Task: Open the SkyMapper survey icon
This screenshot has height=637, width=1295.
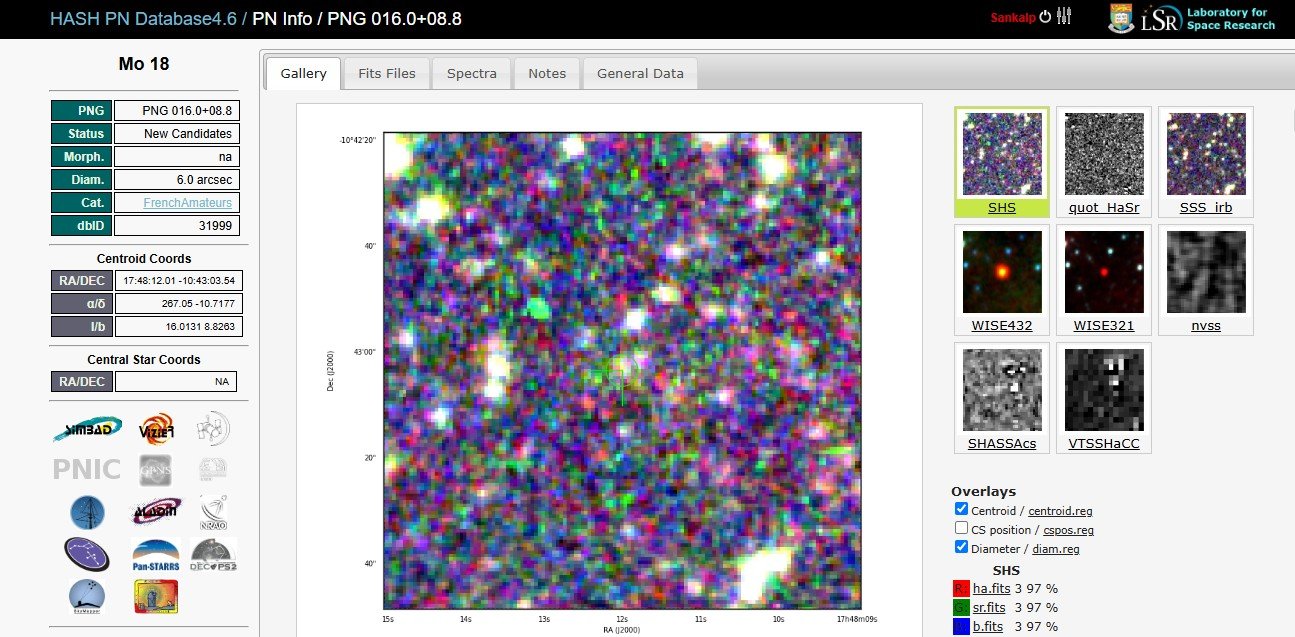Action: click(x=87, y=596)
